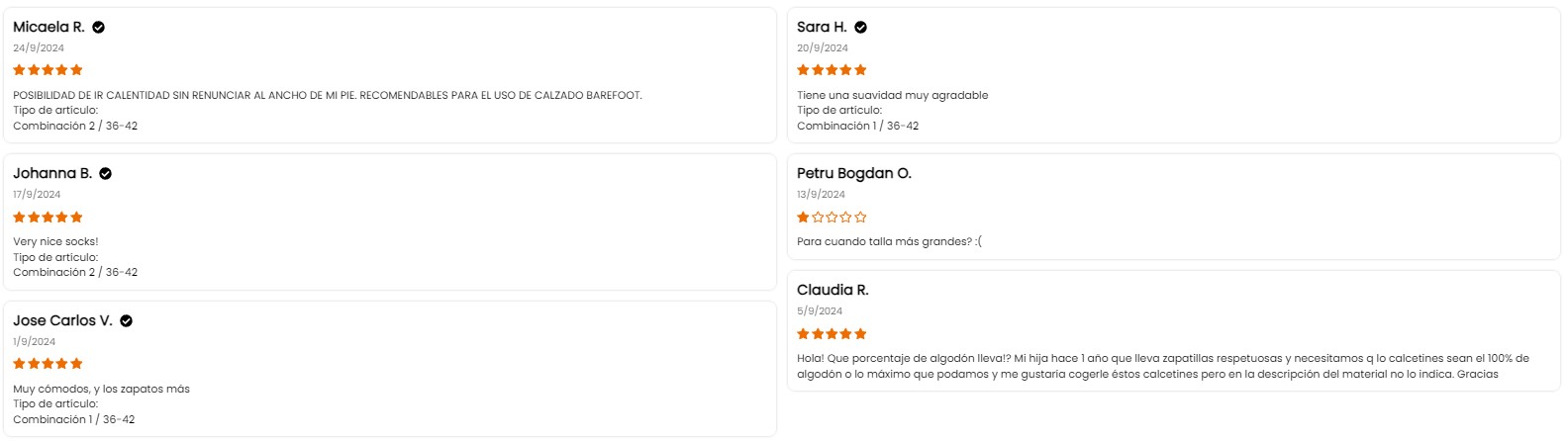The height and width of the screenshot is (441, 1568).
Task: Click reviewer name Claudia R.
Action: [x=833, y=291]
